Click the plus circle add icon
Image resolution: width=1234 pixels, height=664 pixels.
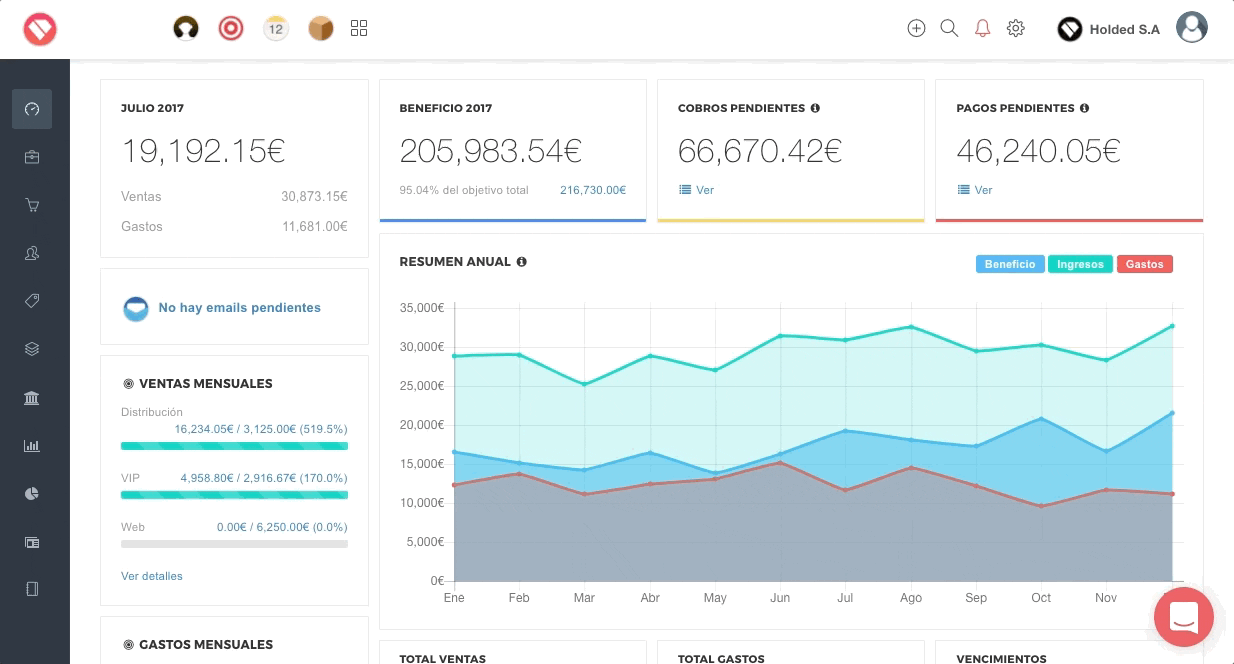click(916, 29)
